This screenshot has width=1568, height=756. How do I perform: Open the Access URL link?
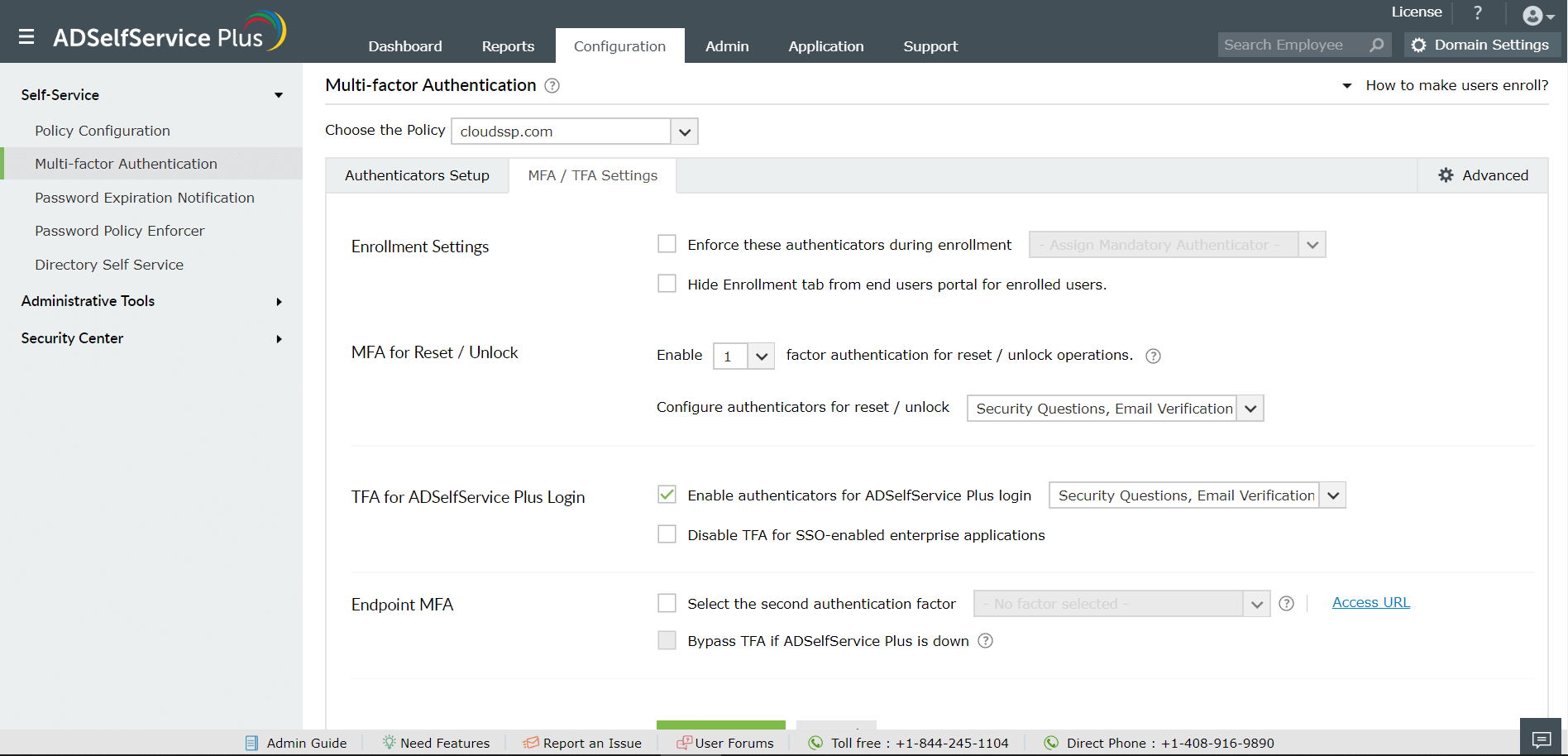pyautogui.click(x=1371, y=602)
